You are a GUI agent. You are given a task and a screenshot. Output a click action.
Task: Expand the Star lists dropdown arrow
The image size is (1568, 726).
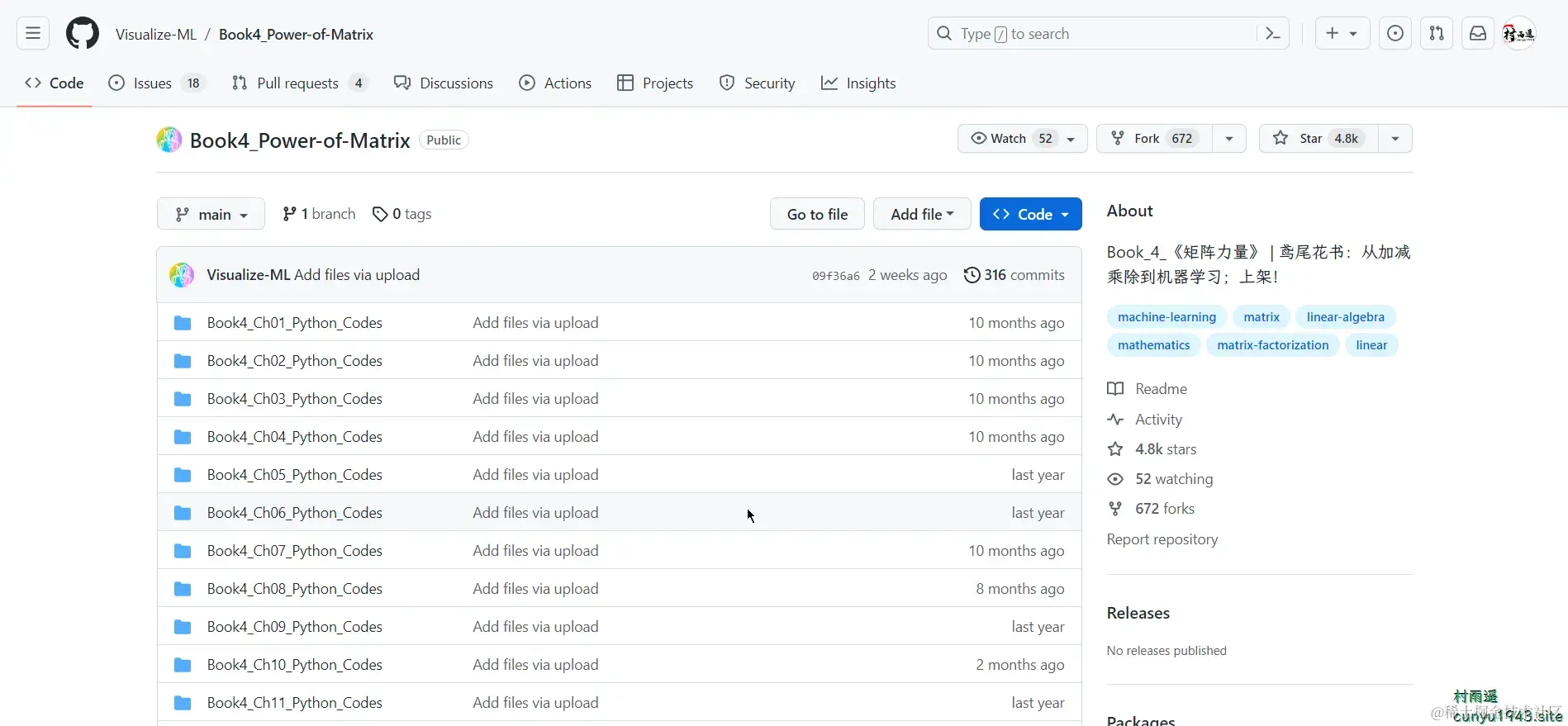1395,139
